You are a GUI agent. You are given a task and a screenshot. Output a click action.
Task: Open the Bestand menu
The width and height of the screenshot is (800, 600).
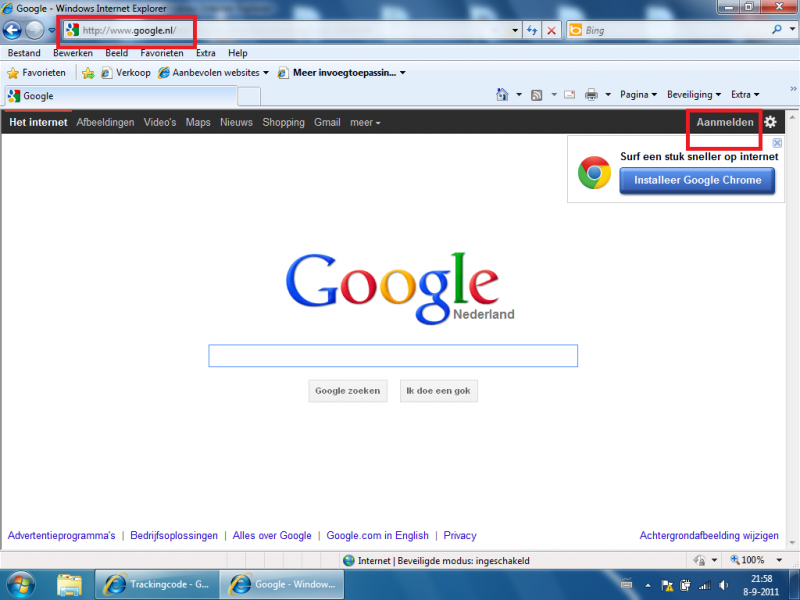24,53
